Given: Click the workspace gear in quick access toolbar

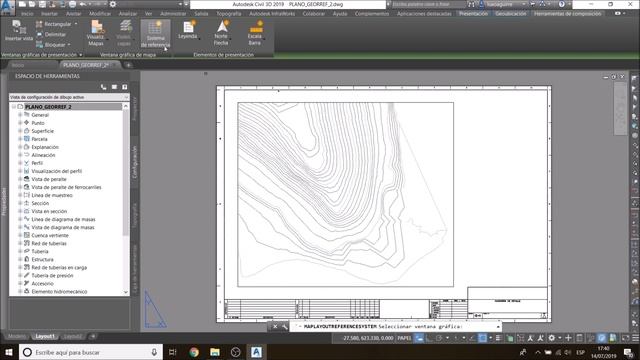Looking at the screenshot, I should pos(113,4).
